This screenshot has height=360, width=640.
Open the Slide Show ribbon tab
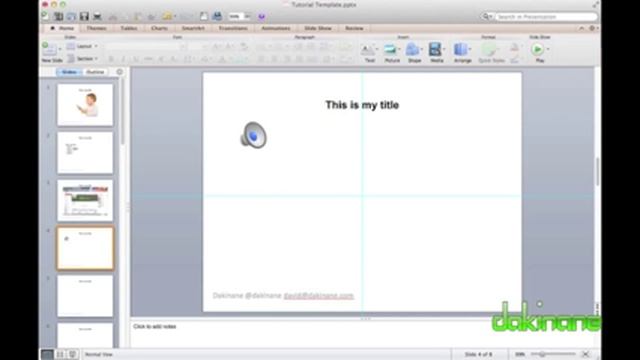(x=318, y=28)
